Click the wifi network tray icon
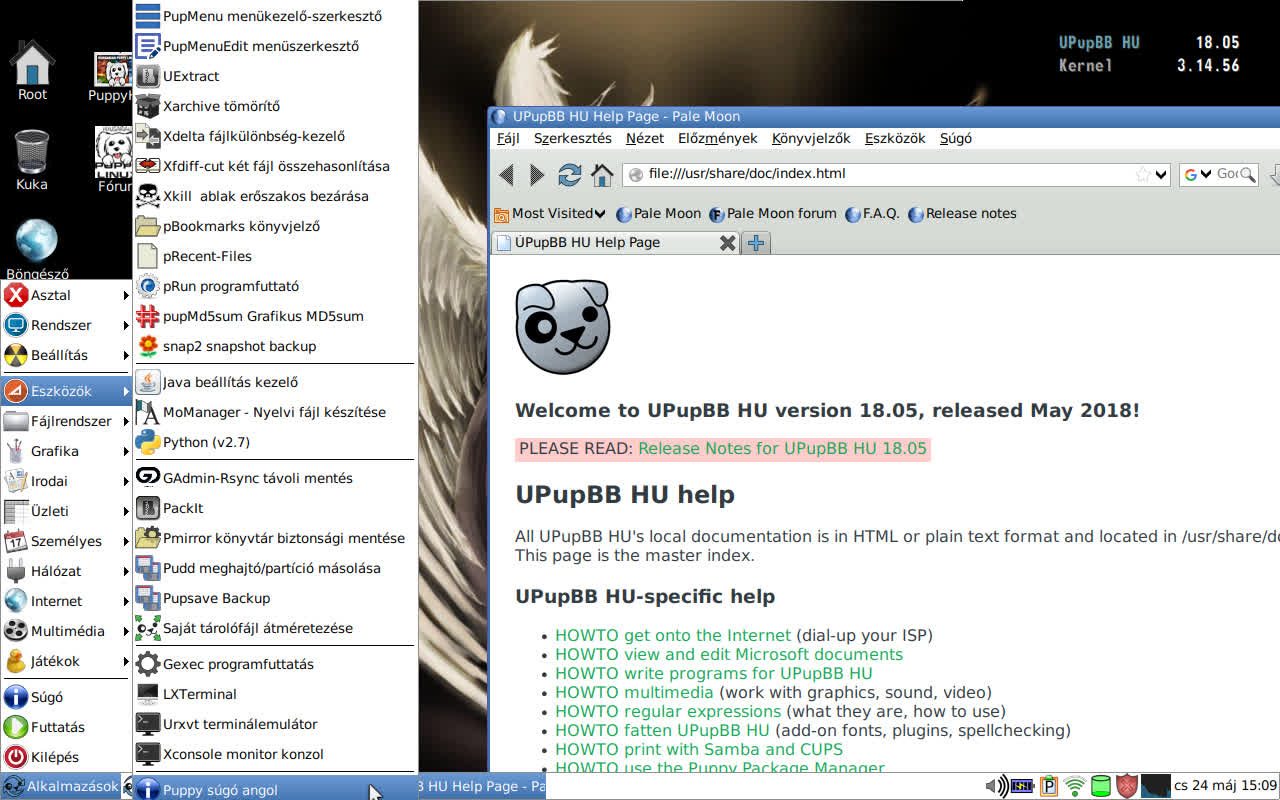The width and height of the screenshot is (1280, 800). [1075, 786]
